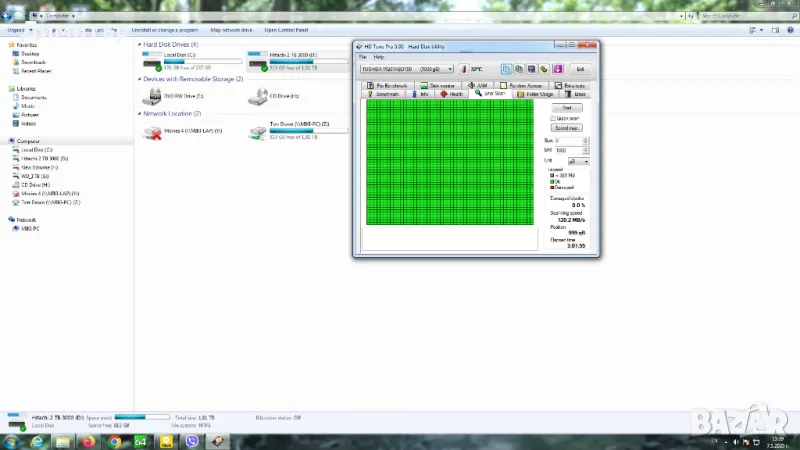Select the Error Scan tab
This screenshot has width=800, height=450.
click(490, 93)
